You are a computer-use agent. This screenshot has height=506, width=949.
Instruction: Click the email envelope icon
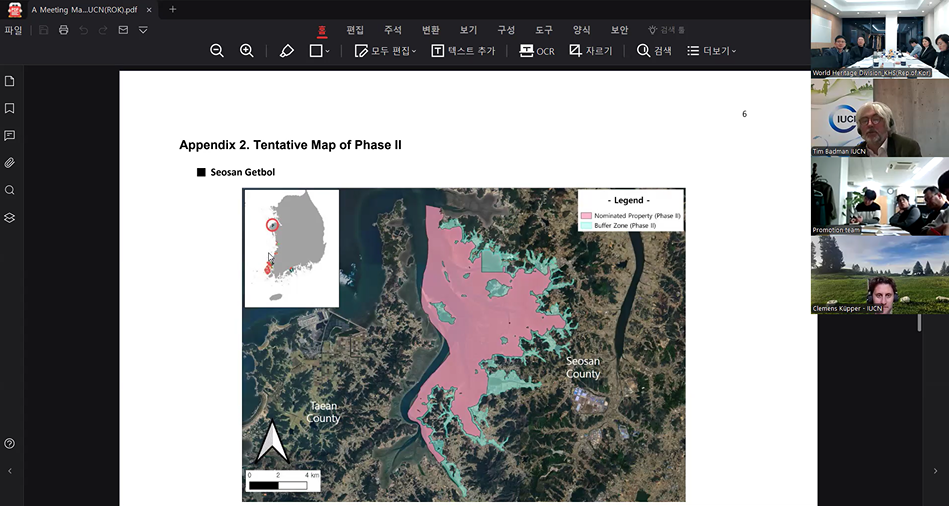coord(123,30)
